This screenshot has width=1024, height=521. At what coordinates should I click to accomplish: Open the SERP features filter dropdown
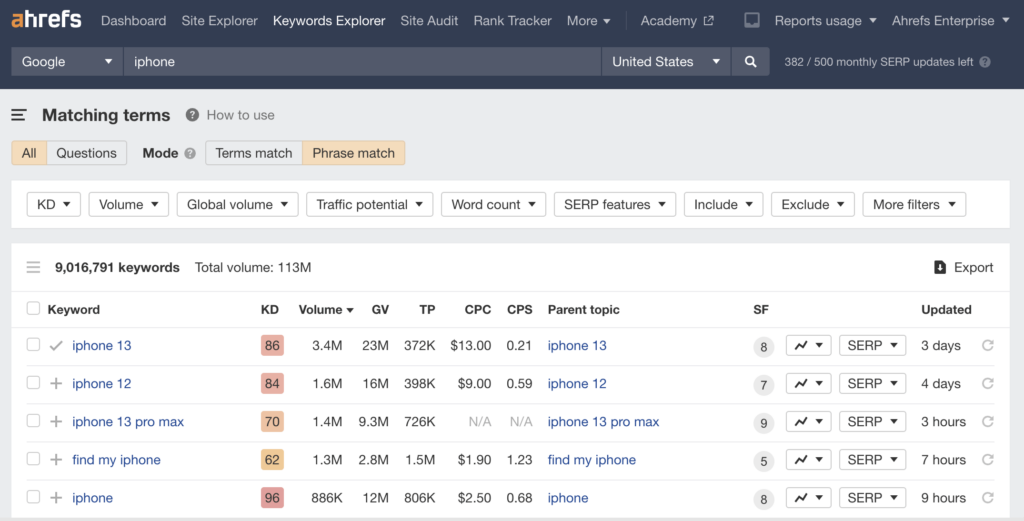[615, 204]
